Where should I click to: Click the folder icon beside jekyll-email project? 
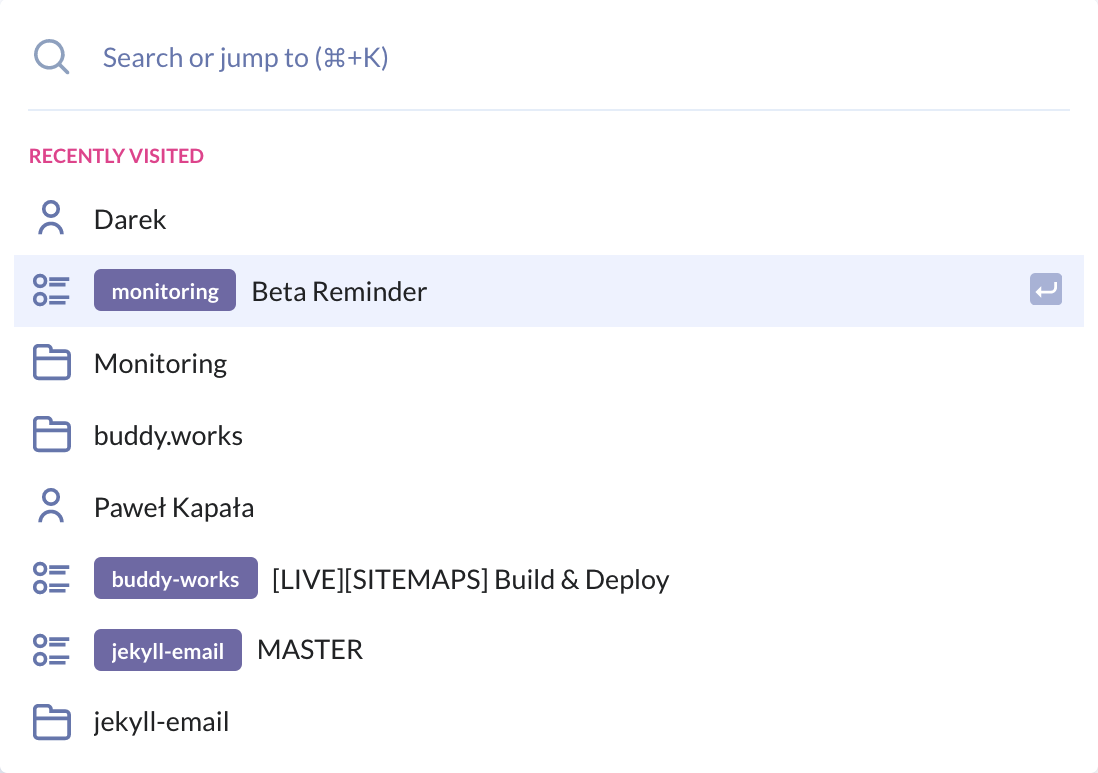(51, 723)
